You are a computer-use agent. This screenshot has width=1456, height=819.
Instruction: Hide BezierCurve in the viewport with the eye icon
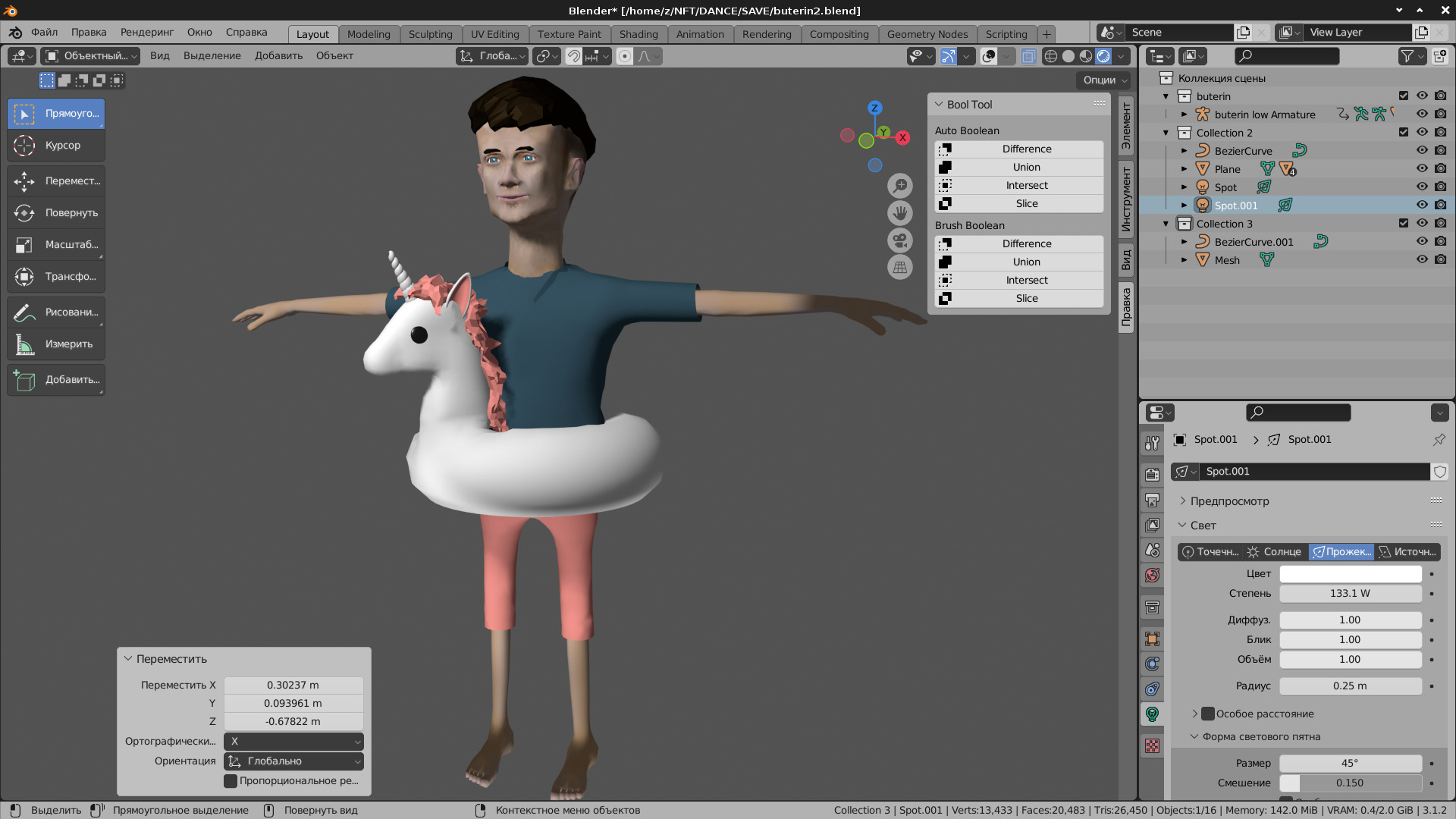coord(1422,151)
